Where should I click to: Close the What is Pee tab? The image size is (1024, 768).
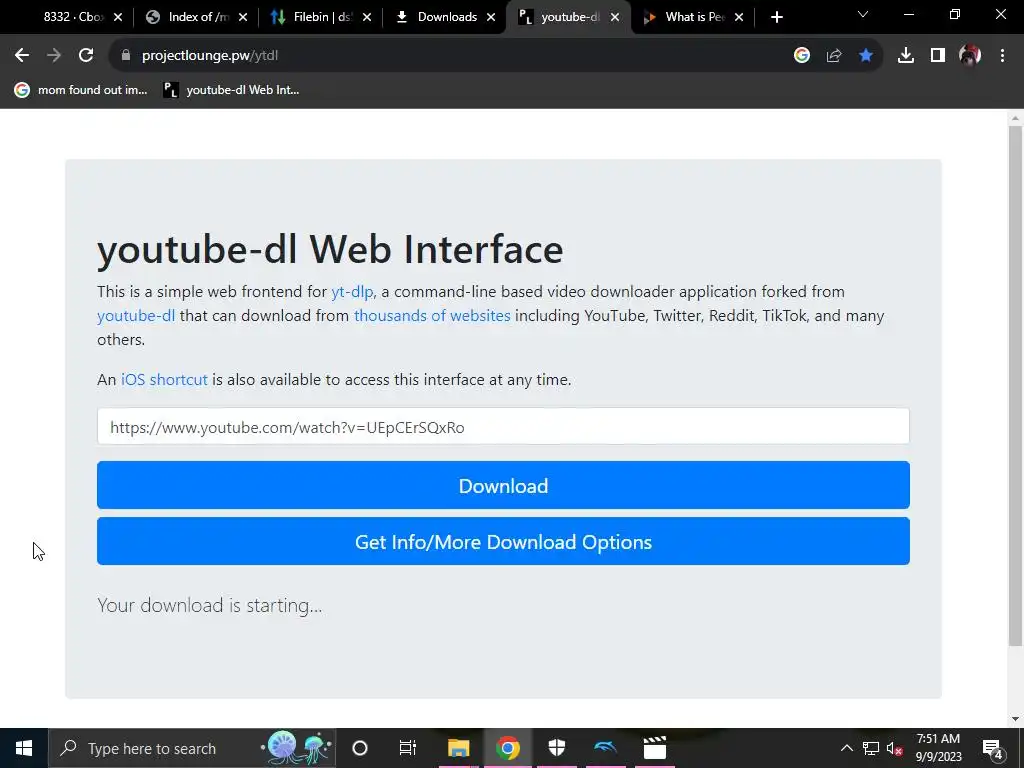click(x=739, y=17)
